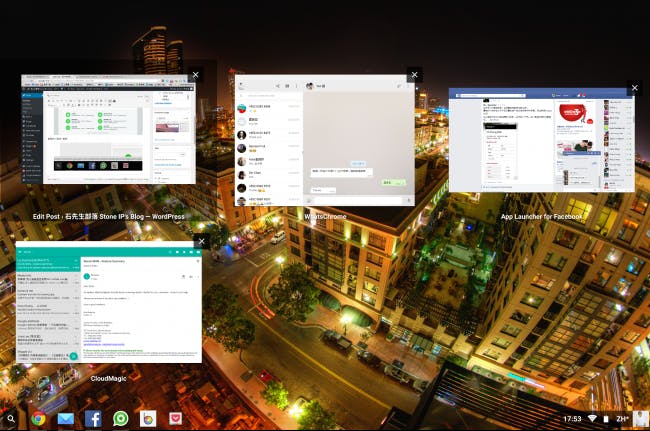Image resolution: width=650 pixels, height=431 pixels.
Task: Open the launcher search magnifier icon
Action: [11, 419]
